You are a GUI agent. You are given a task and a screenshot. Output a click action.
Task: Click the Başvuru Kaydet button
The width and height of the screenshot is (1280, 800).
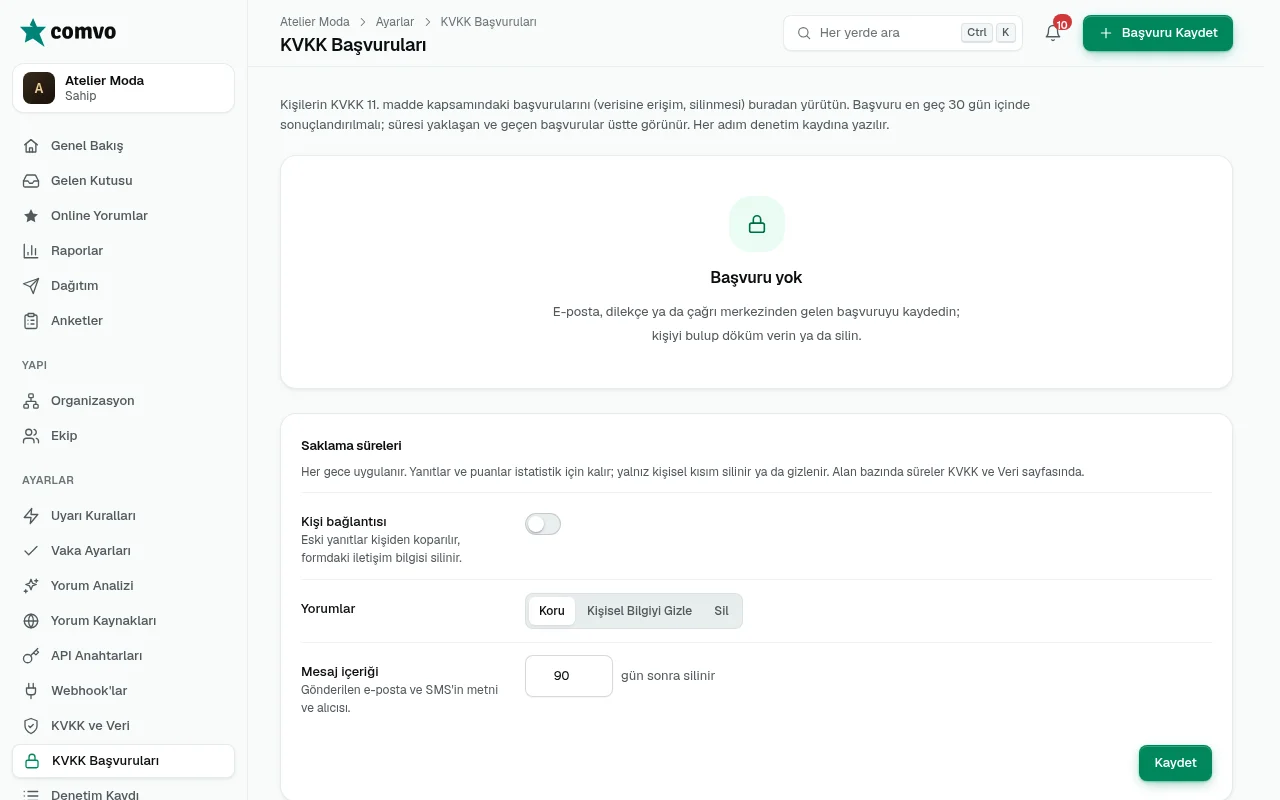coord(1158,33)
